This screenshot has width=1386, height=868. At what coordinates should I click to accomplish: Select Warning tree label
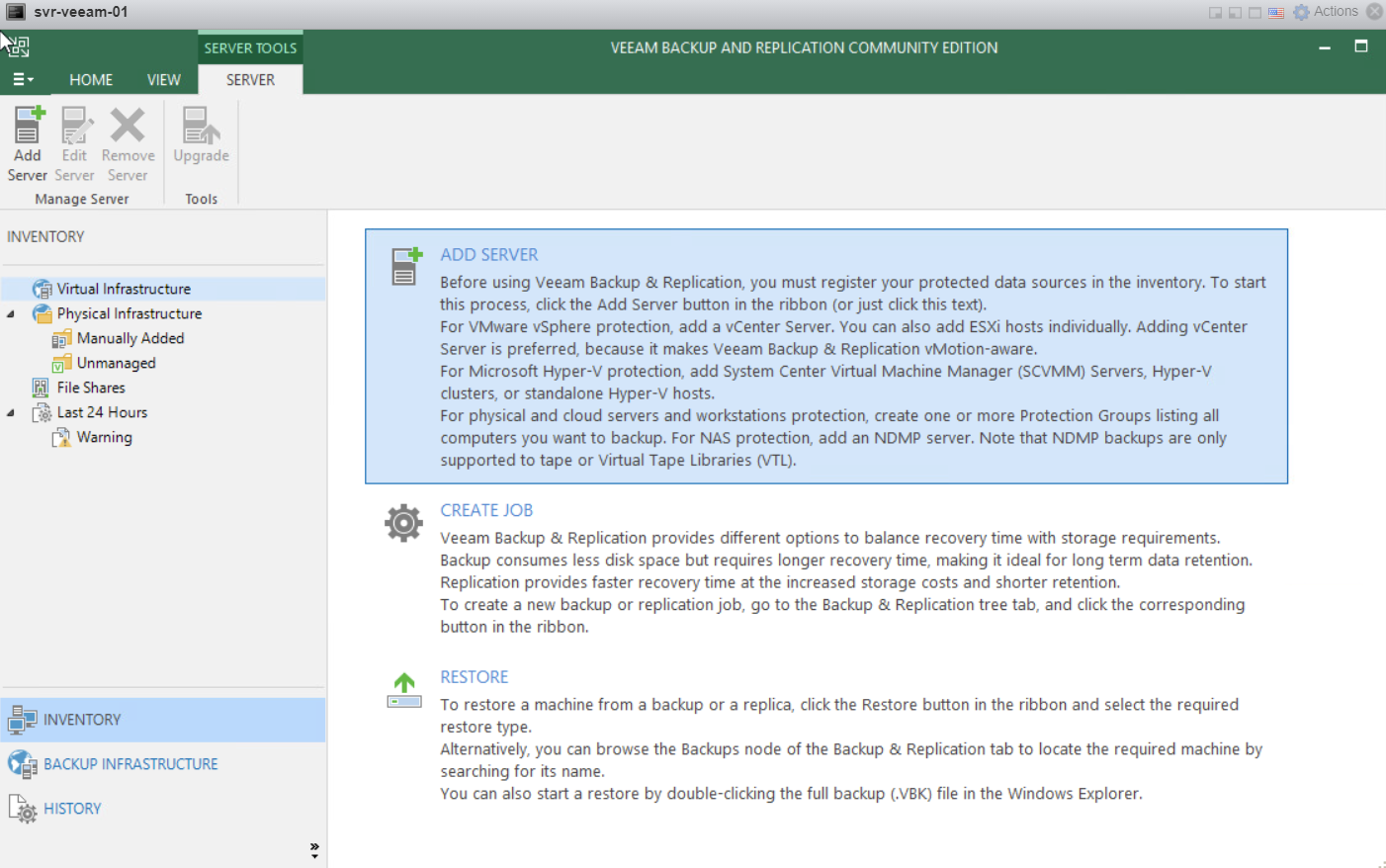click(x=105, y=437)
